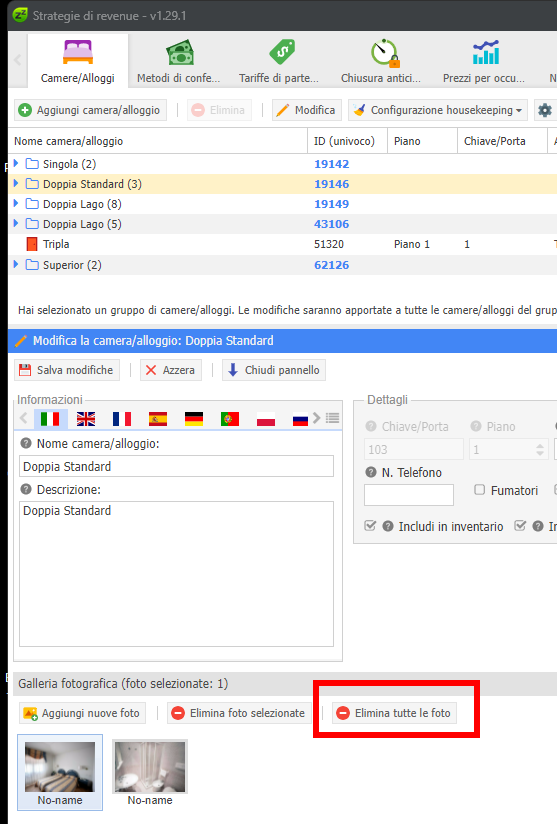This screenshot has width=557, height=824.
Task: Click the N. Telefono input field
Action: 409,495
